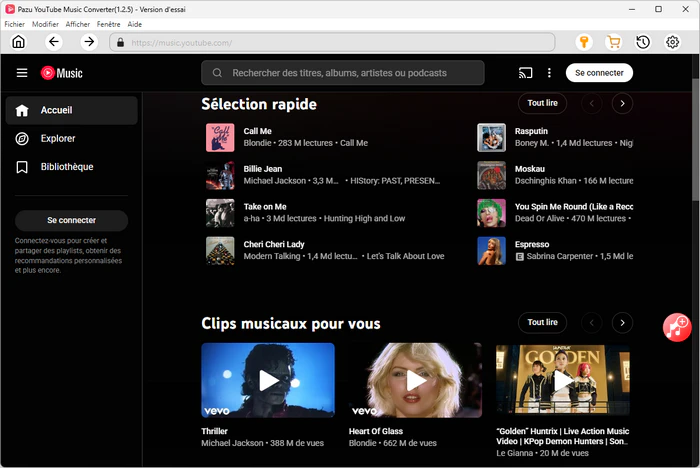Open the Fenêtre menu

(x=108, y=24)
